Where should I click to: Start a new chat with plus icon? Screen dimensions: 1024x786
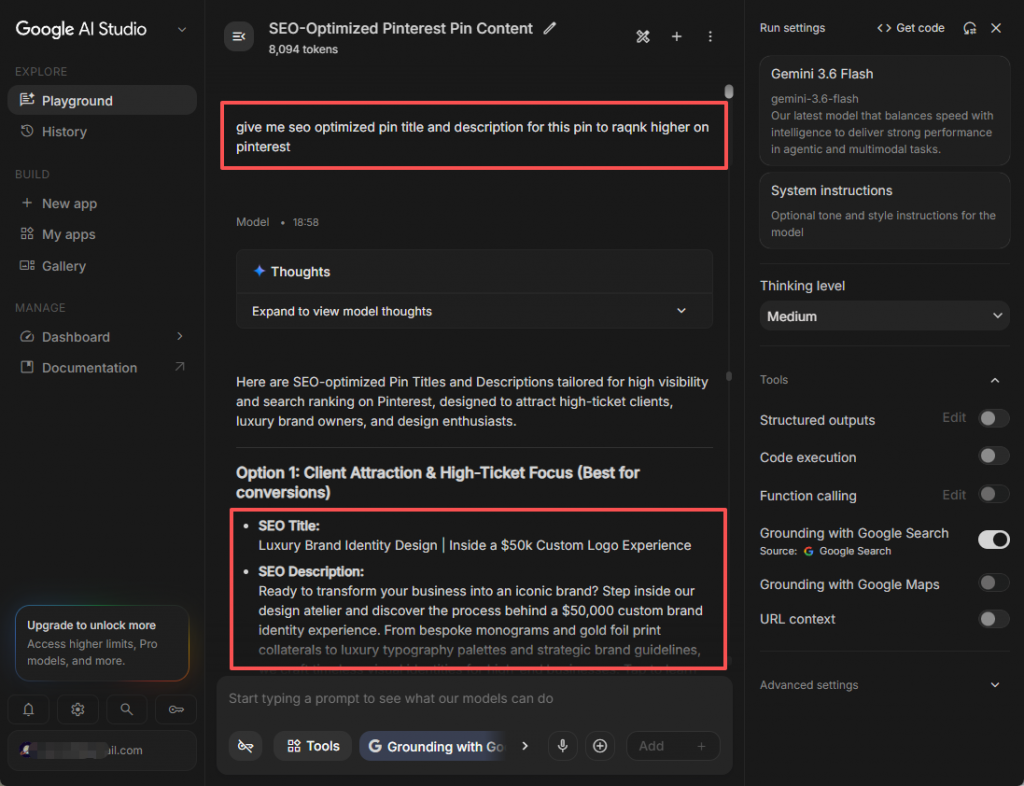[x=677, y=37]
